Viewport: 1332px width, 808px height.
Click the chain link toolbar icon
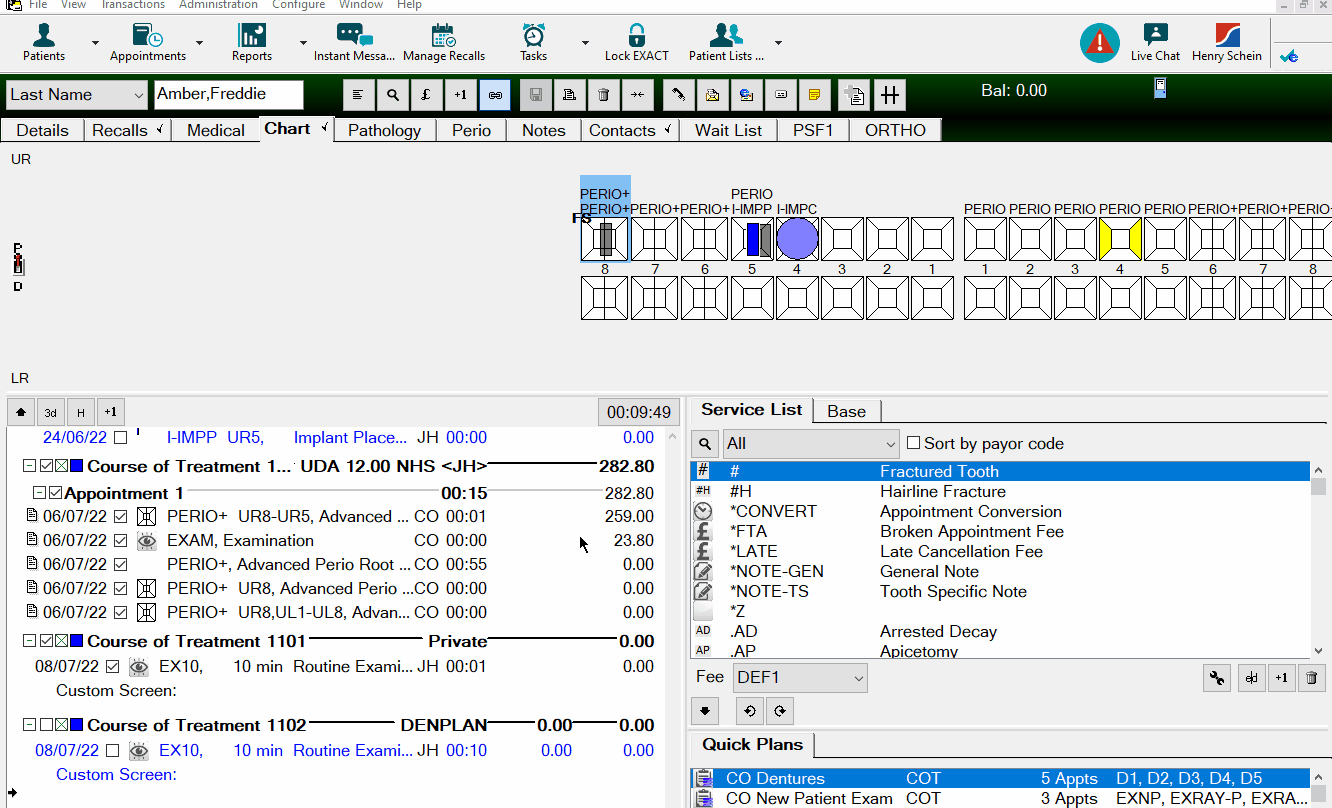(x=494, y=95)
